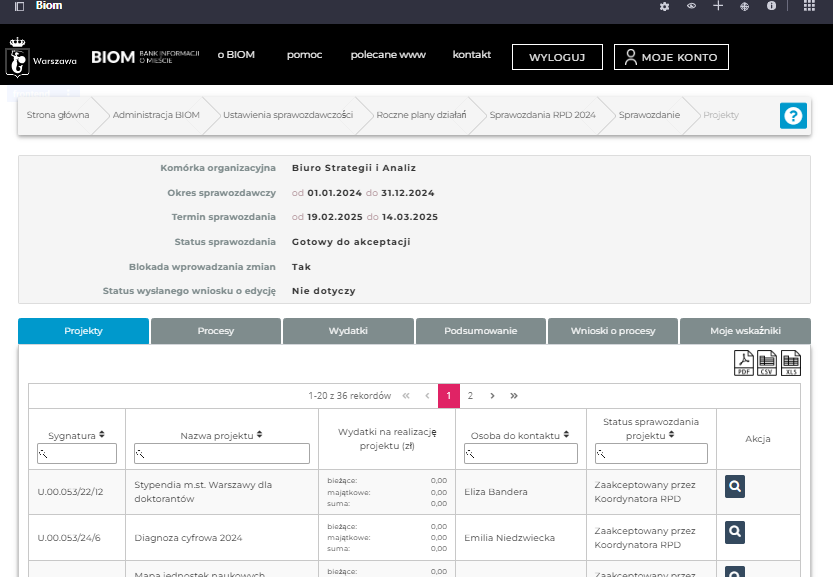This screenshot has height=577, width=833.
Task: Select the Moje wskaźniki tab
Action: 745,331
